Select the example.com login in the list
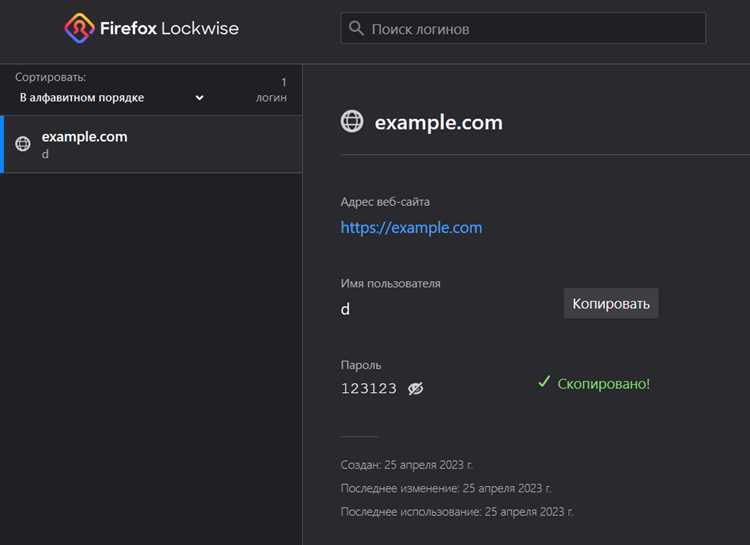This screenshot has height=545, width=750. 153,144
